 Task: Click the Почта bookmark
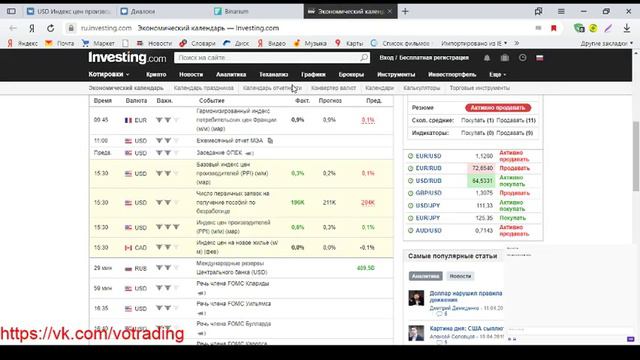[x=60, y=43]
